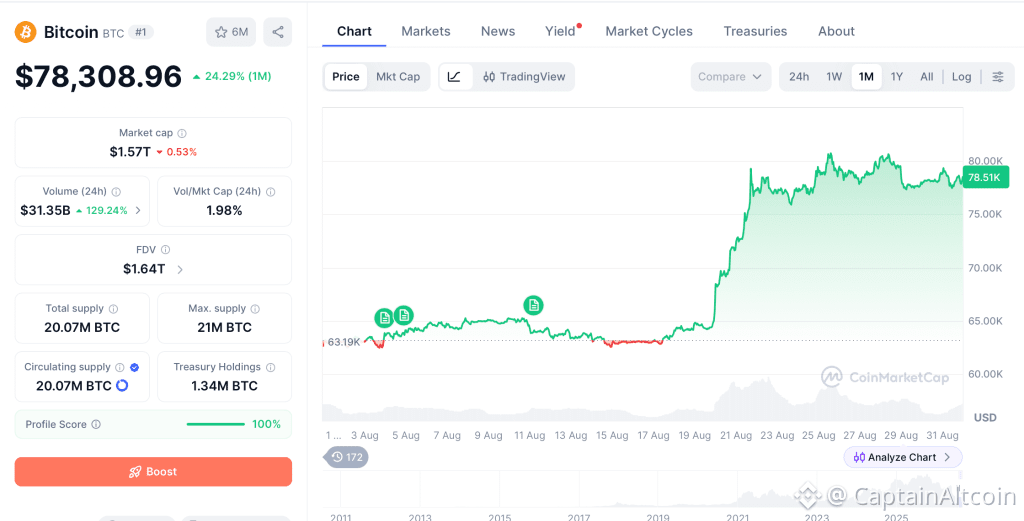Switch the chart to TradingView mode
1024x521 pixels.
[x=524, y=76]
